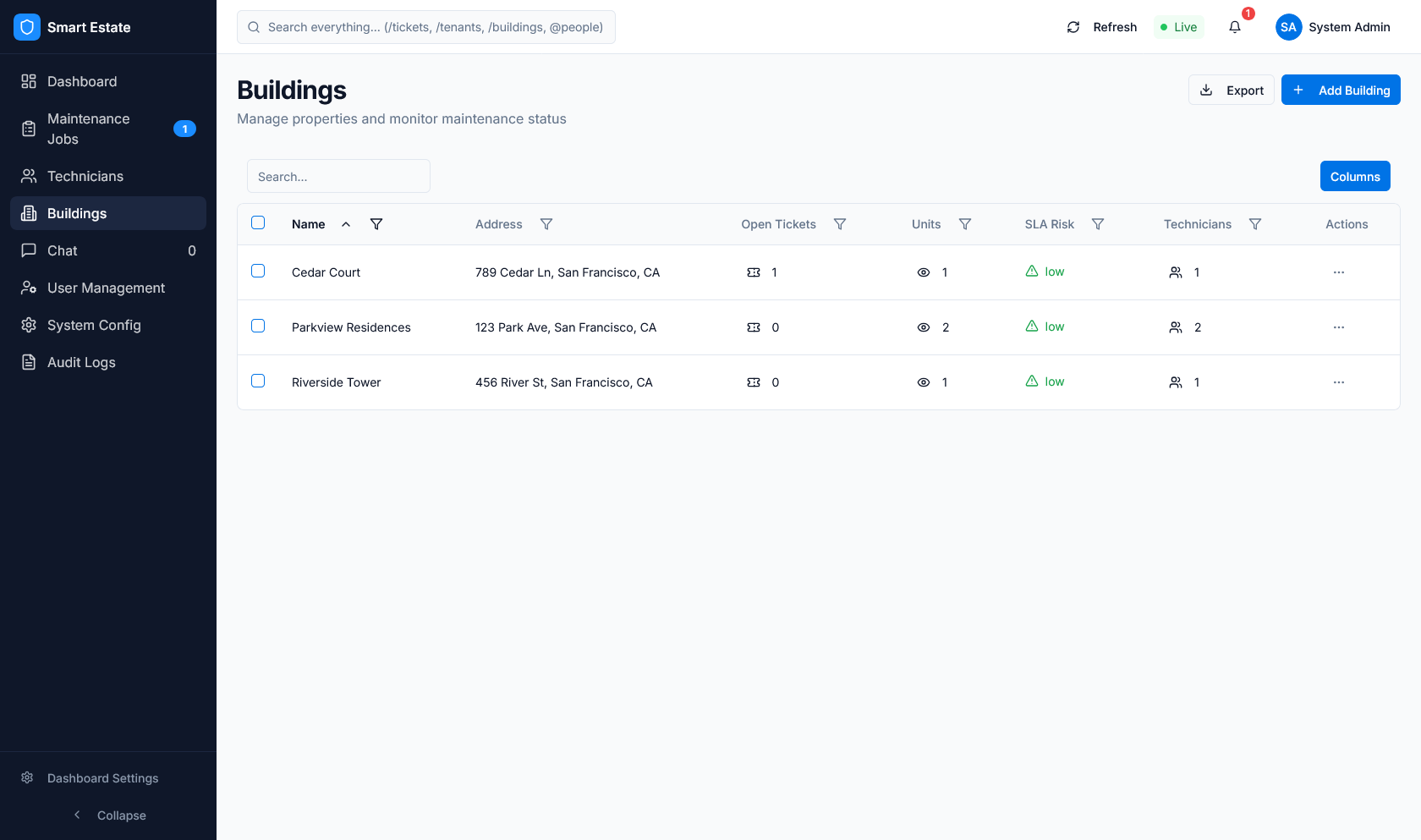Select the Cedar Court row checkbox
This screenshot has height=840, width=1421.
[258, 271]
